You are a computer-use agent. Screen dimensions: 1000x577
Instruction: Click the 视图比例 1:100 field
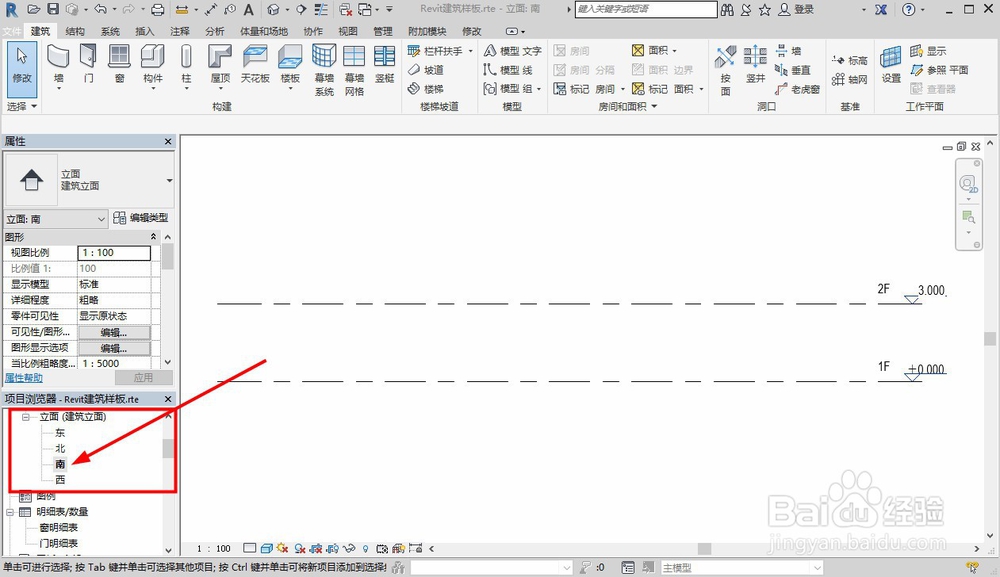coord(114,252)
